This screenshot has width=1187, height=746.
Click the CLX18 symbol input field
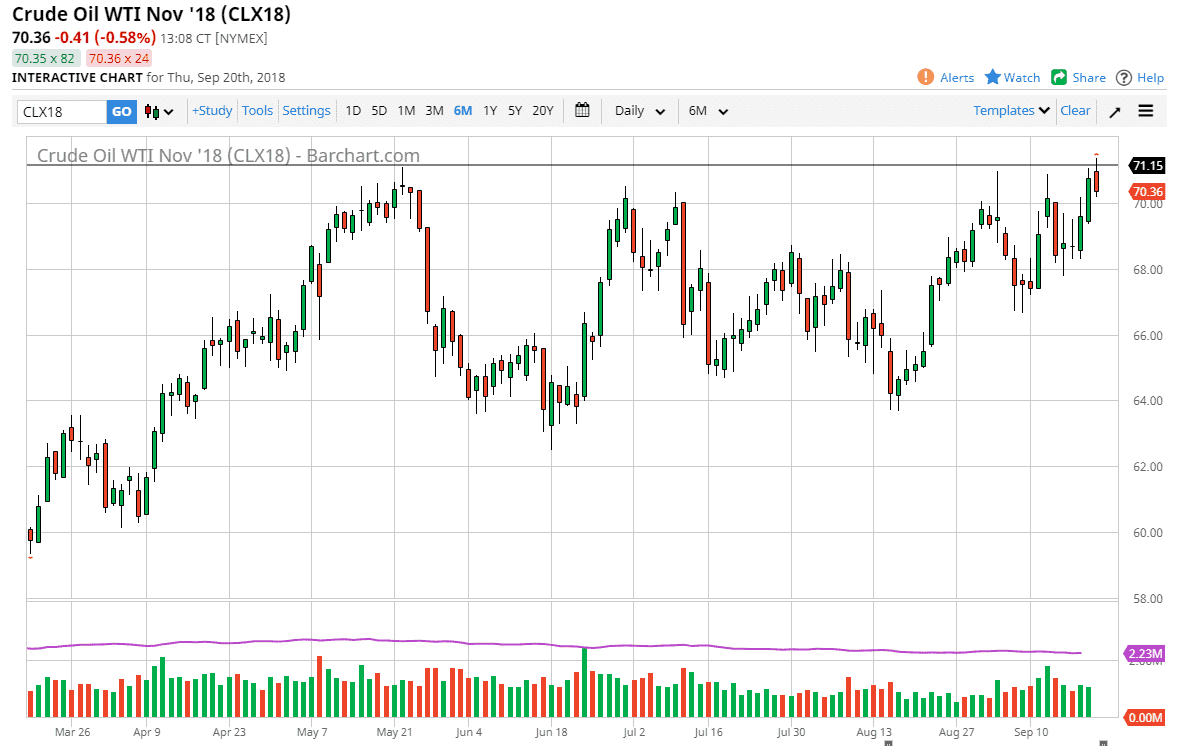[62, 111]
